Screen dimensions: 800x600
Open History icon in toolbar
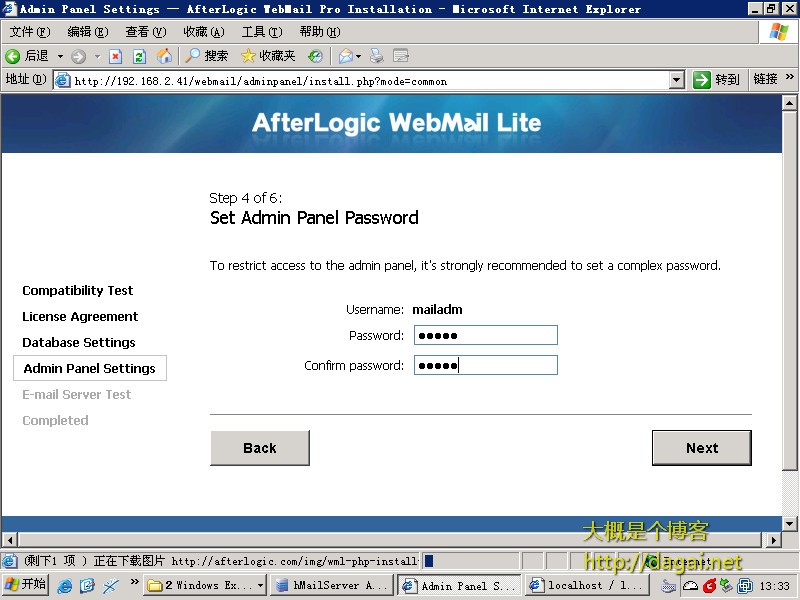point(315,56)
